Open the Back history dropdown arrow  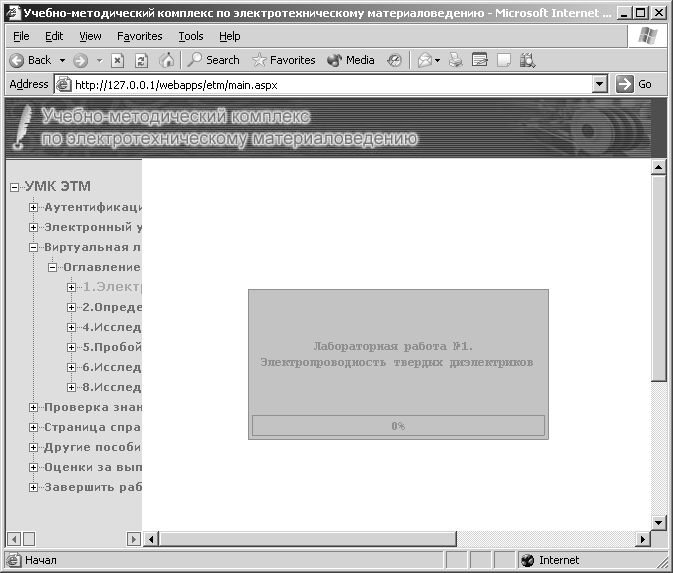62,61
